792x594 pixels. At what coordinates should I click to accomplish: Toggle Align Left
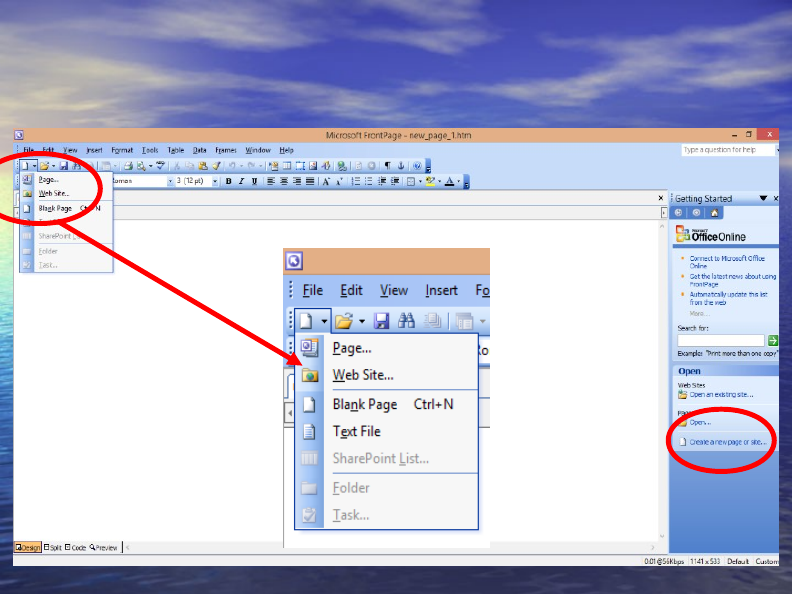271,181
